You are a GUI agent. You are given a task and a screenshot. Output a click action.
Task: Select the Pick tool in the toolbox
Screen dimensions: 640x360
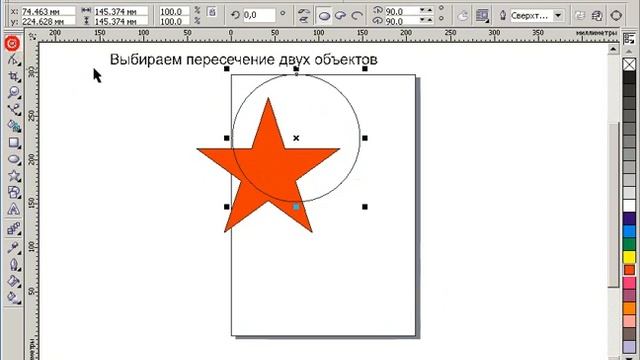coord(12,43)
